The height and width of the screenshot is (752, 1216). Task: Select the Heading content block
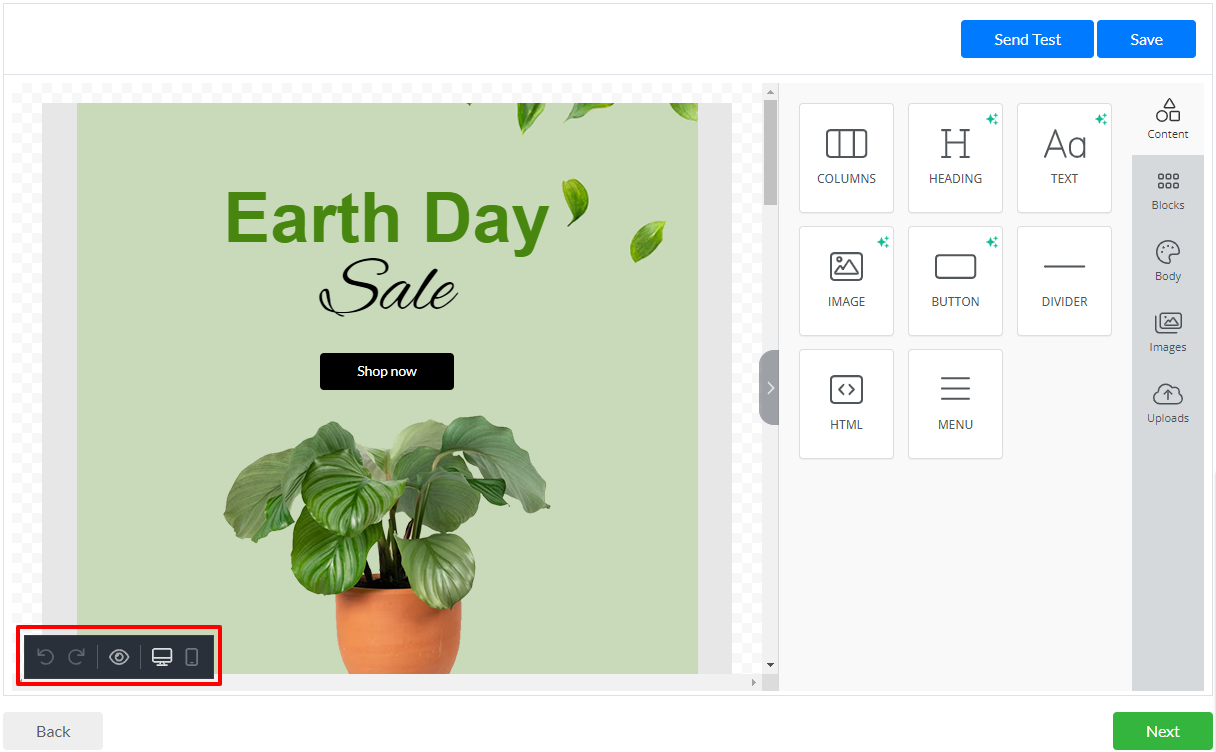point(955,158)
